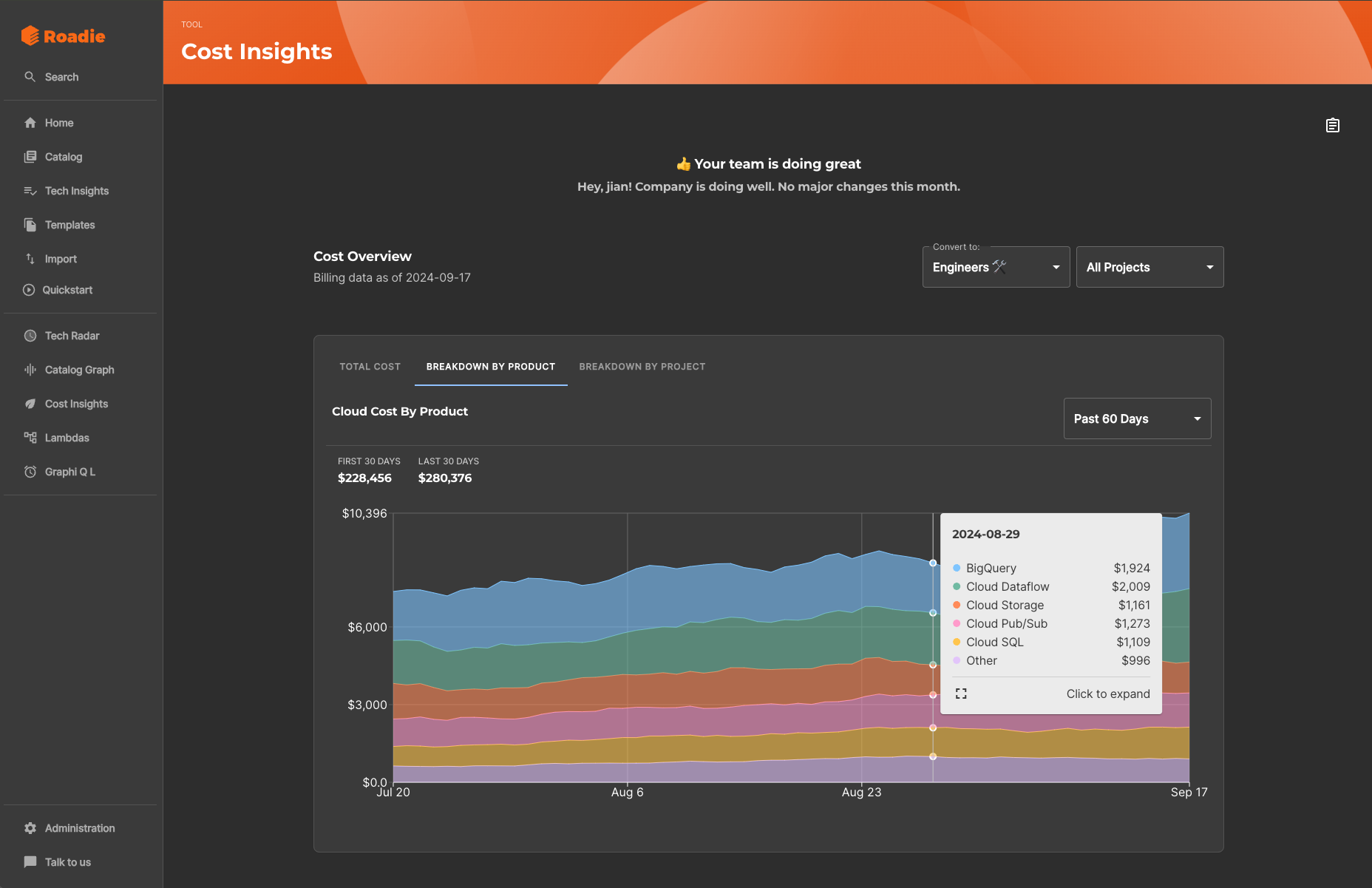
Task: Click the $10,396 y-axis label
Action: [364, 513]
